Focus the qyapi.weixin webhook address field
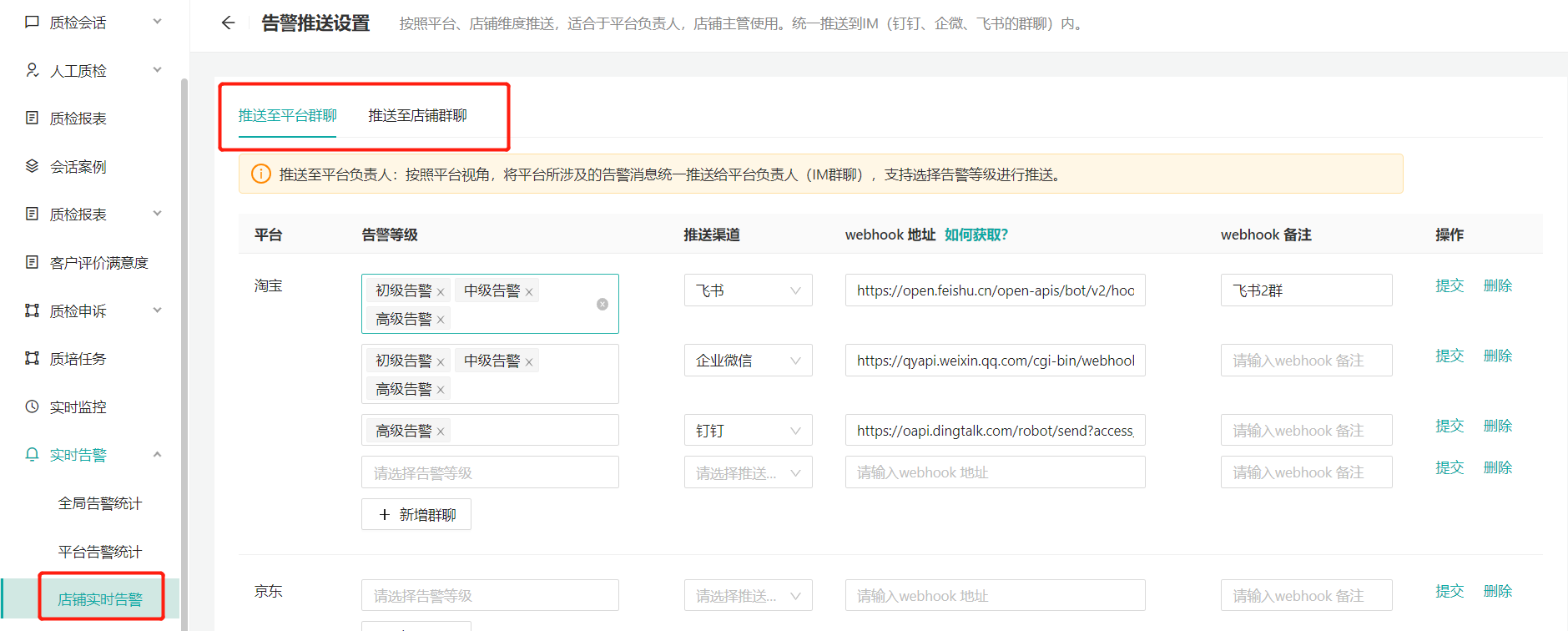Viewport: 1568px width, 631px height. click(x=996, y=361)
